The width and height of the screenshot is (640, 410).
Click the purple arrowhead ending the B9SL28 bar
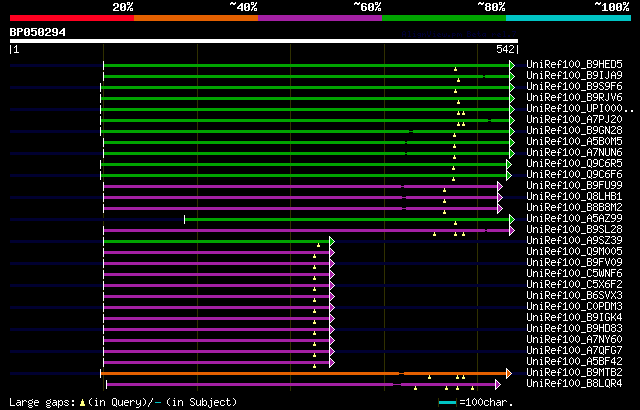(512, 230)
